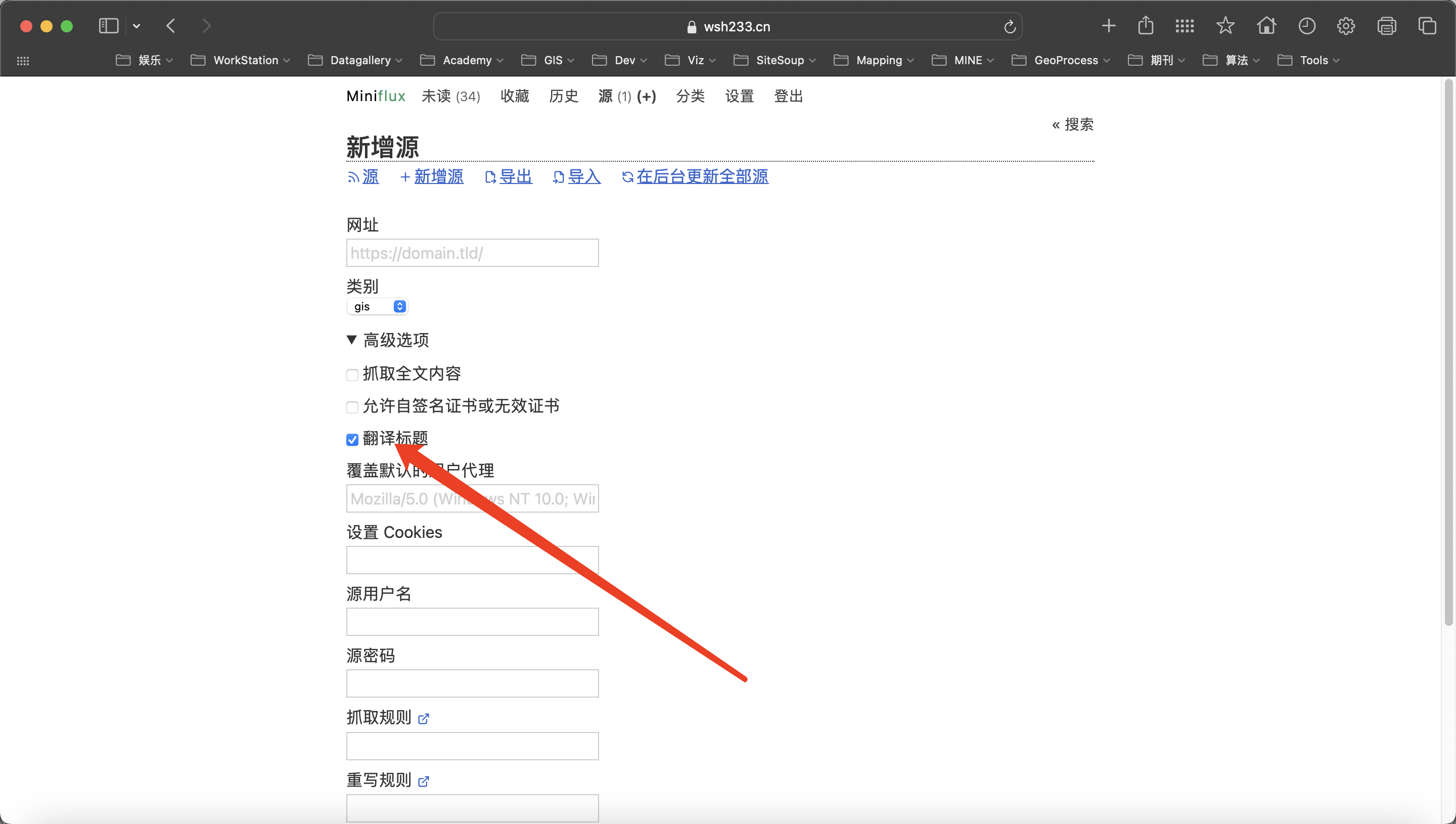
Task: Open the 源 (1) menu item
Action: 615,96
